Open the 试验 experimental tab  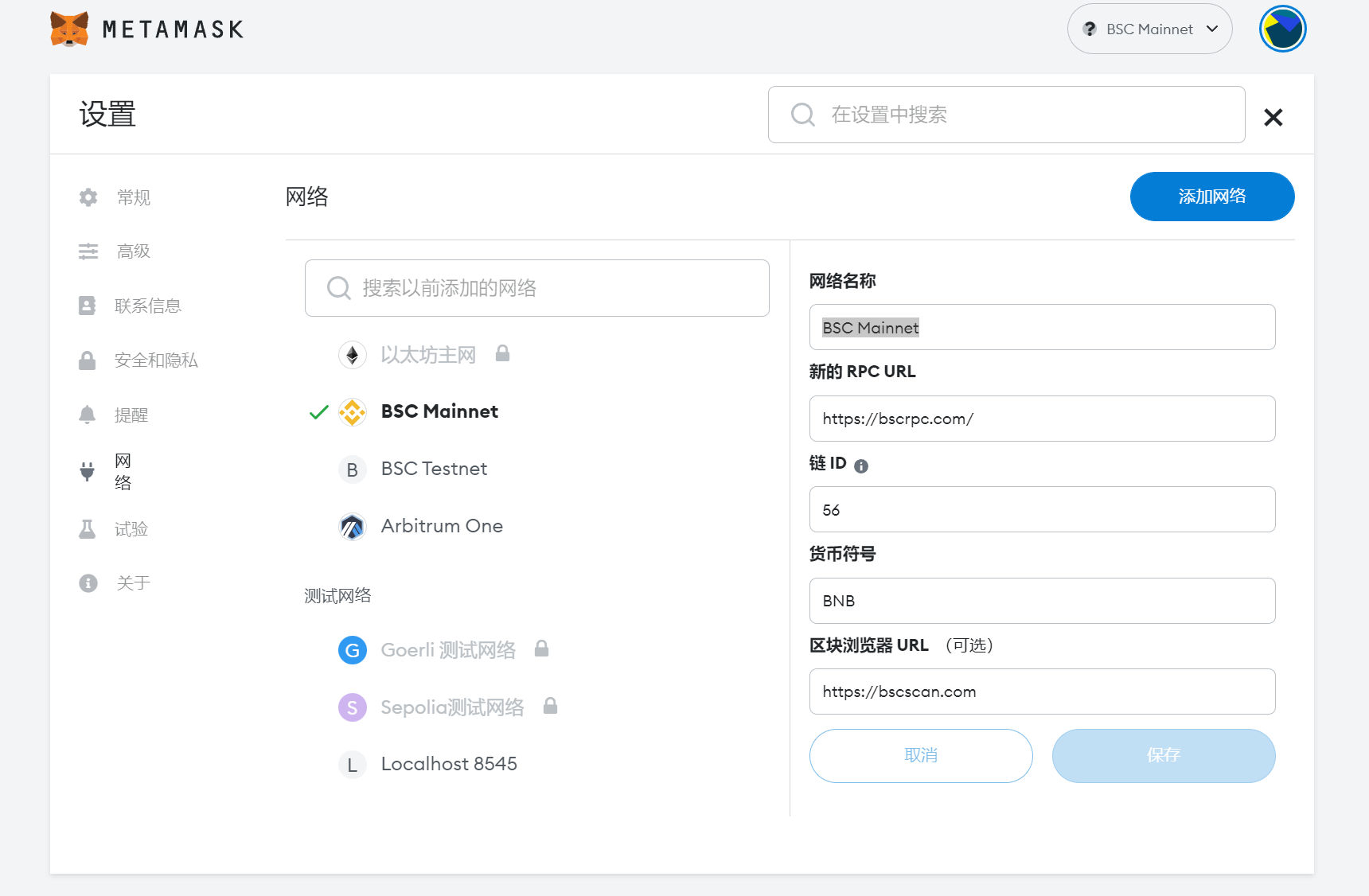pos(131,529)
